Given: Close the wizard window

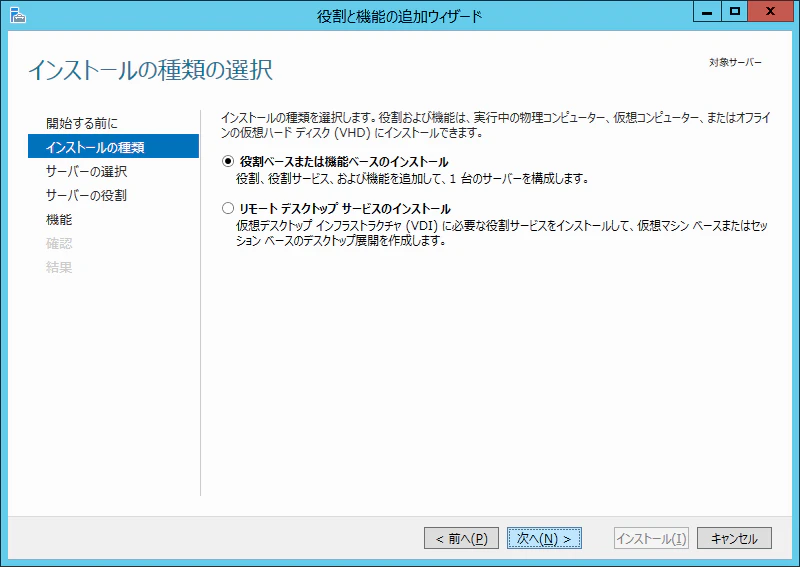Looking at the screenshot, I should (x=770, y=12).
